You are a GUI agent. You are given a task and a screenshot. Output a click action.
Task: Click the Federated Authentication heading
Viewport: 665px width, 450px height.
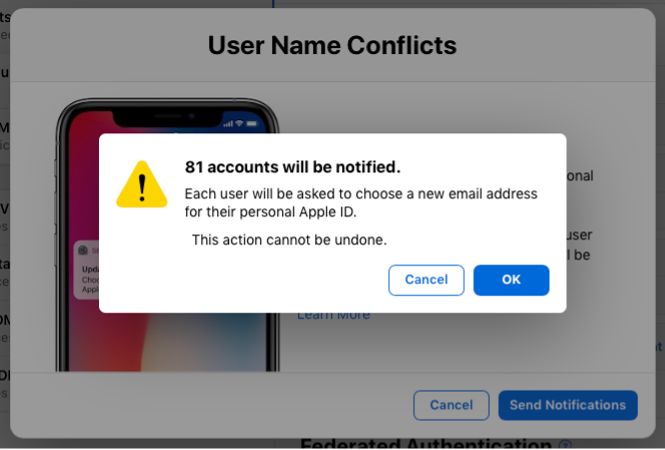click(426, 445)
